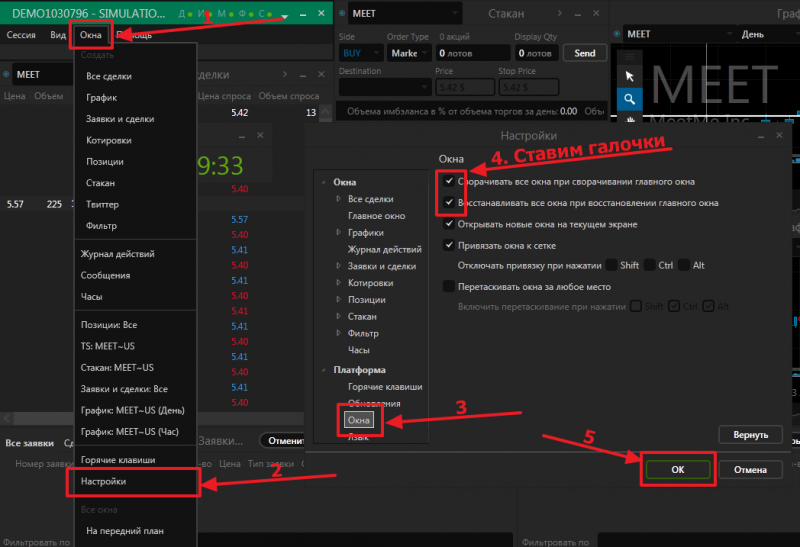
Task: Select the magnifier zoom tool on chart
Action: tap(629, 99)
